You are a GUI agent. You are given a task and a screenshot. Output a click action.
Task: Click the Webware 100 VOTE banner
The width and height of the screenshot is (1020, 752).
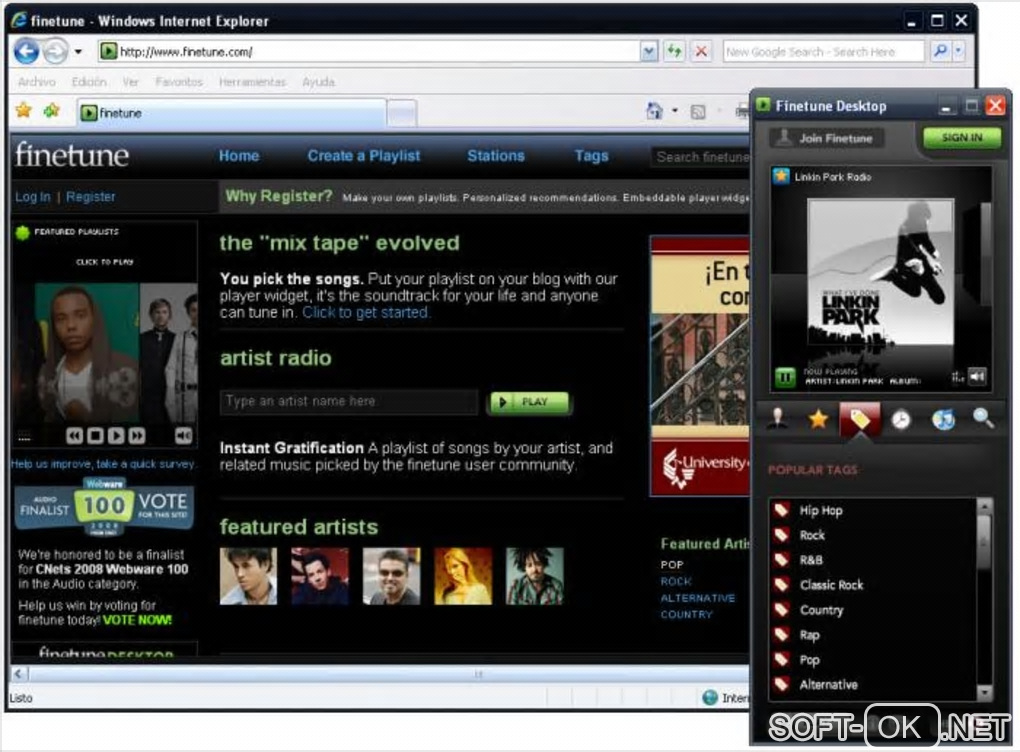pyautogui.click(x=104, y=506)
